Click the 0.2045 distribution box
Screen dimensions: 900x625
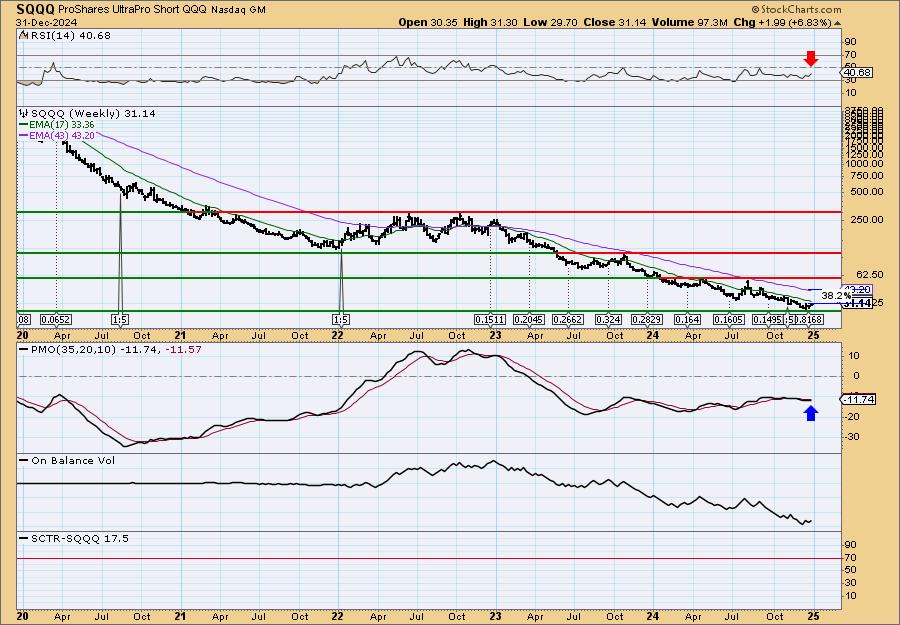pyautogui.click(x=529, y=319)
